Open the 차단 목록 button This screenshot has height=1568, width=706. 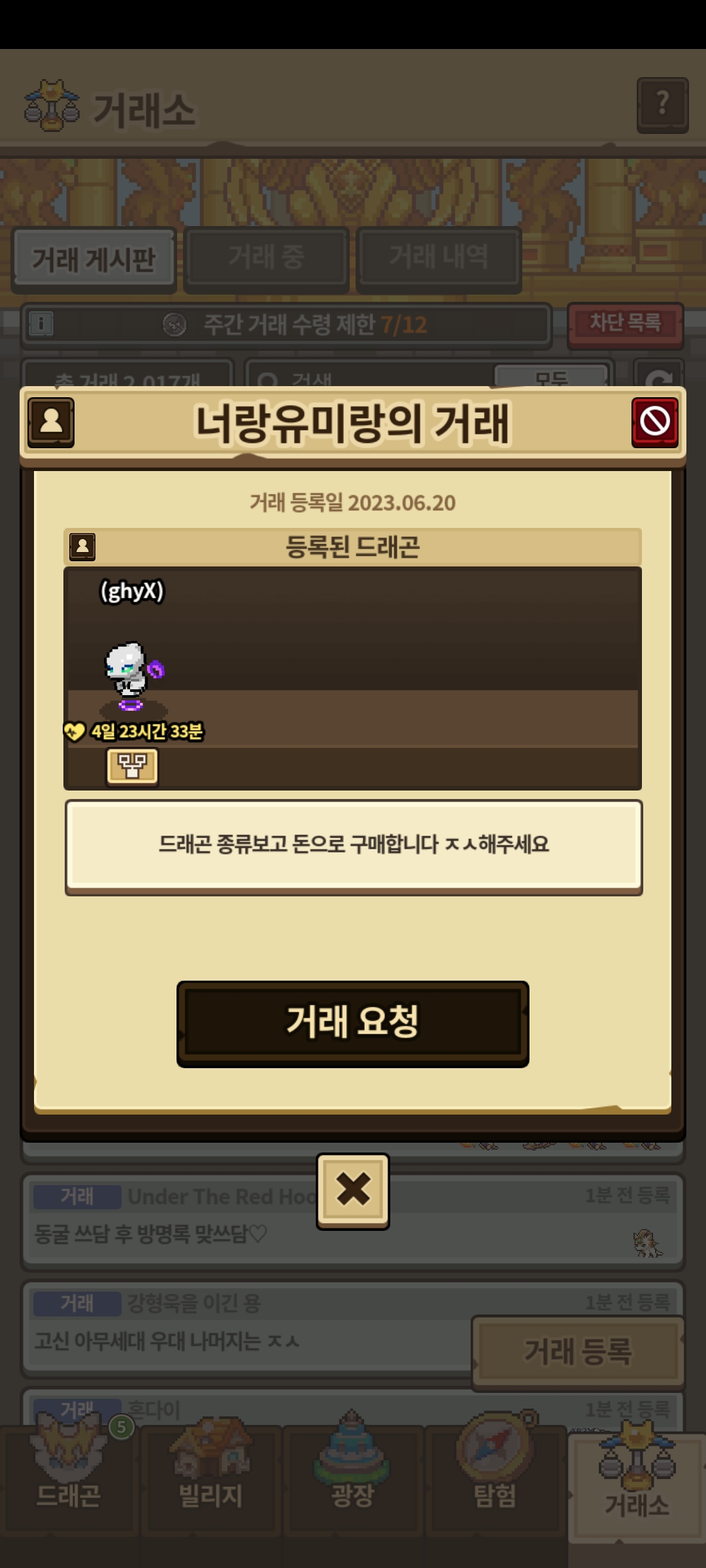coord(625,324)
